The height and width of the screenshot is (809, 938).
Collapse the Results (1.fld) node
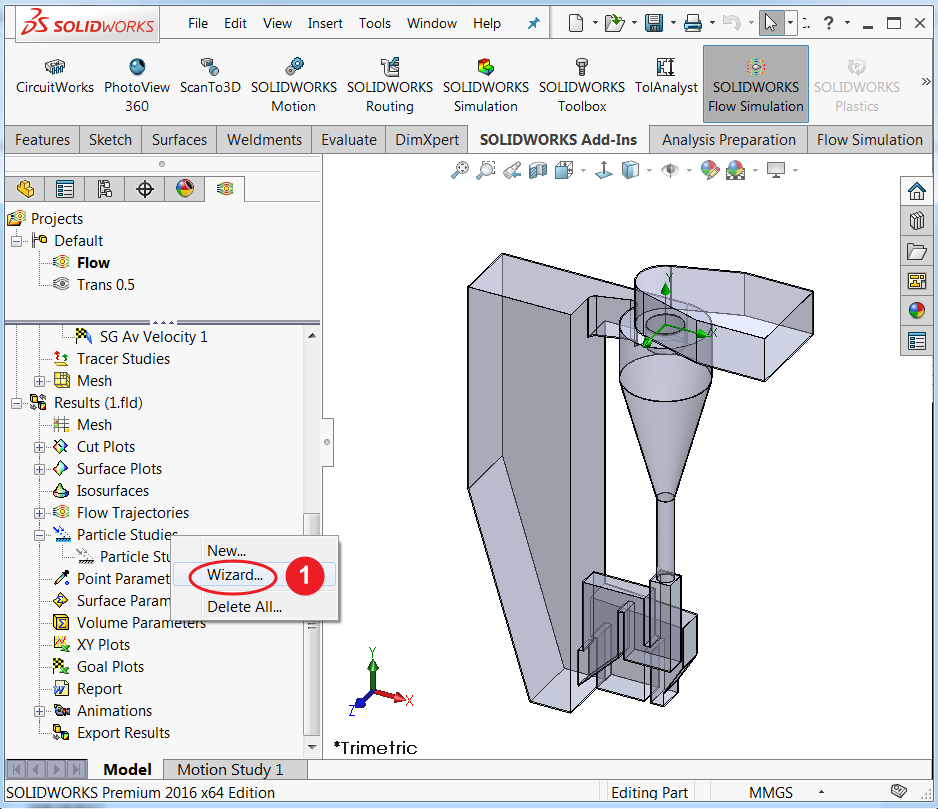[16, 403]
